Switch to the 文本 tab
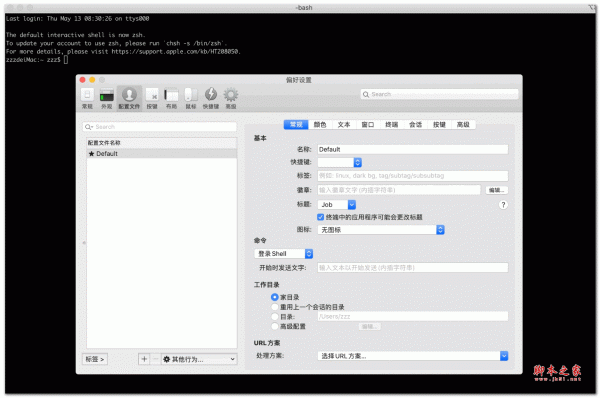Viewport: 600px width, 398px height. coord(344,124)
